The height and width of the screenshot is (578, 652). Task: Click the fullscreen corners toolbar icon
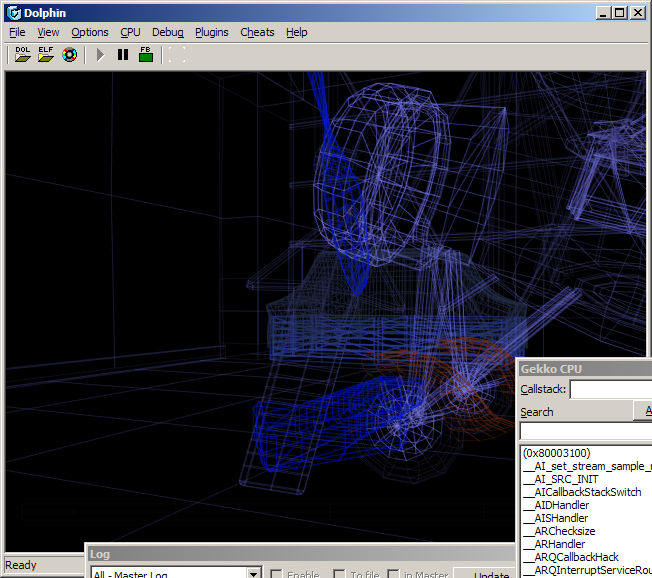[x=177, y=54]
